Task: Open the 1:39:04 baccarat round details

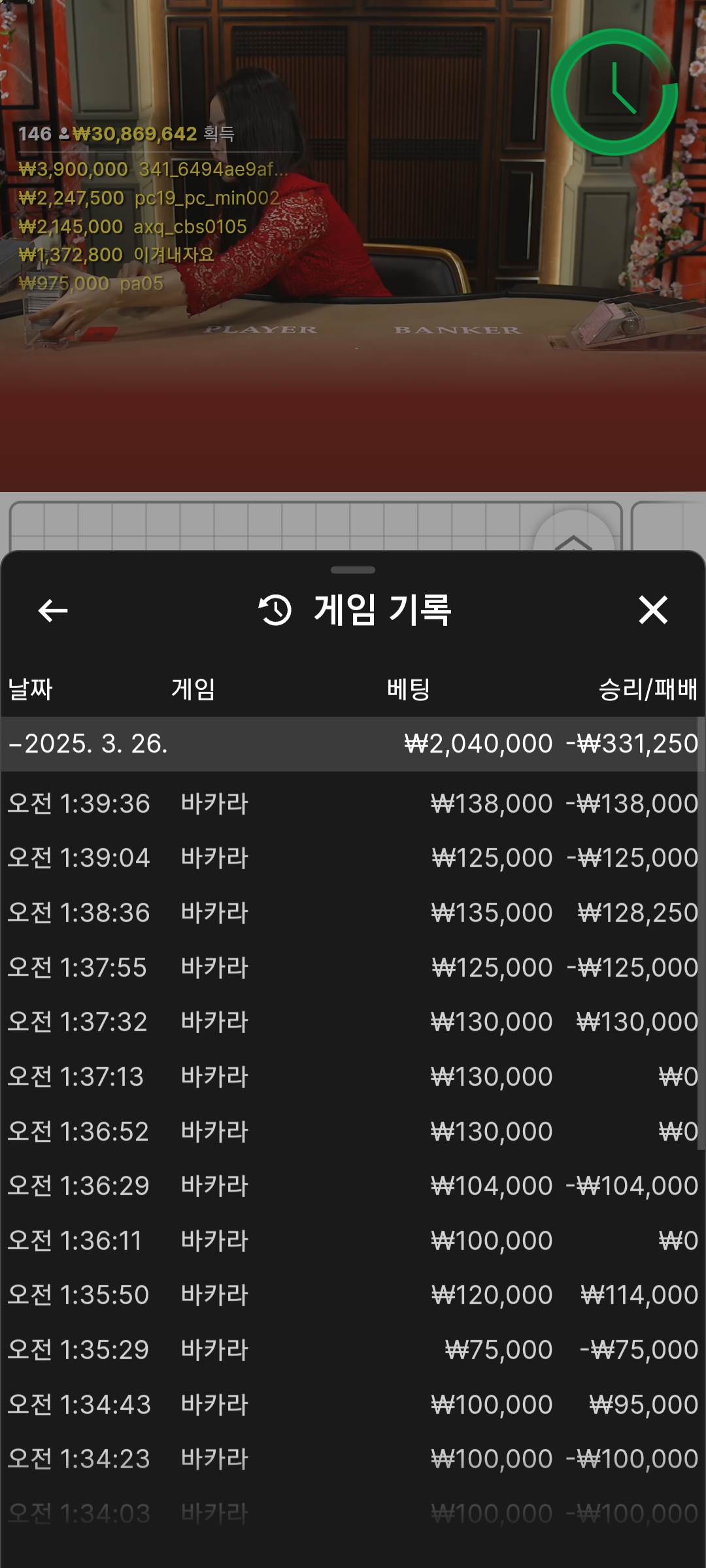Action: [353, 858]
